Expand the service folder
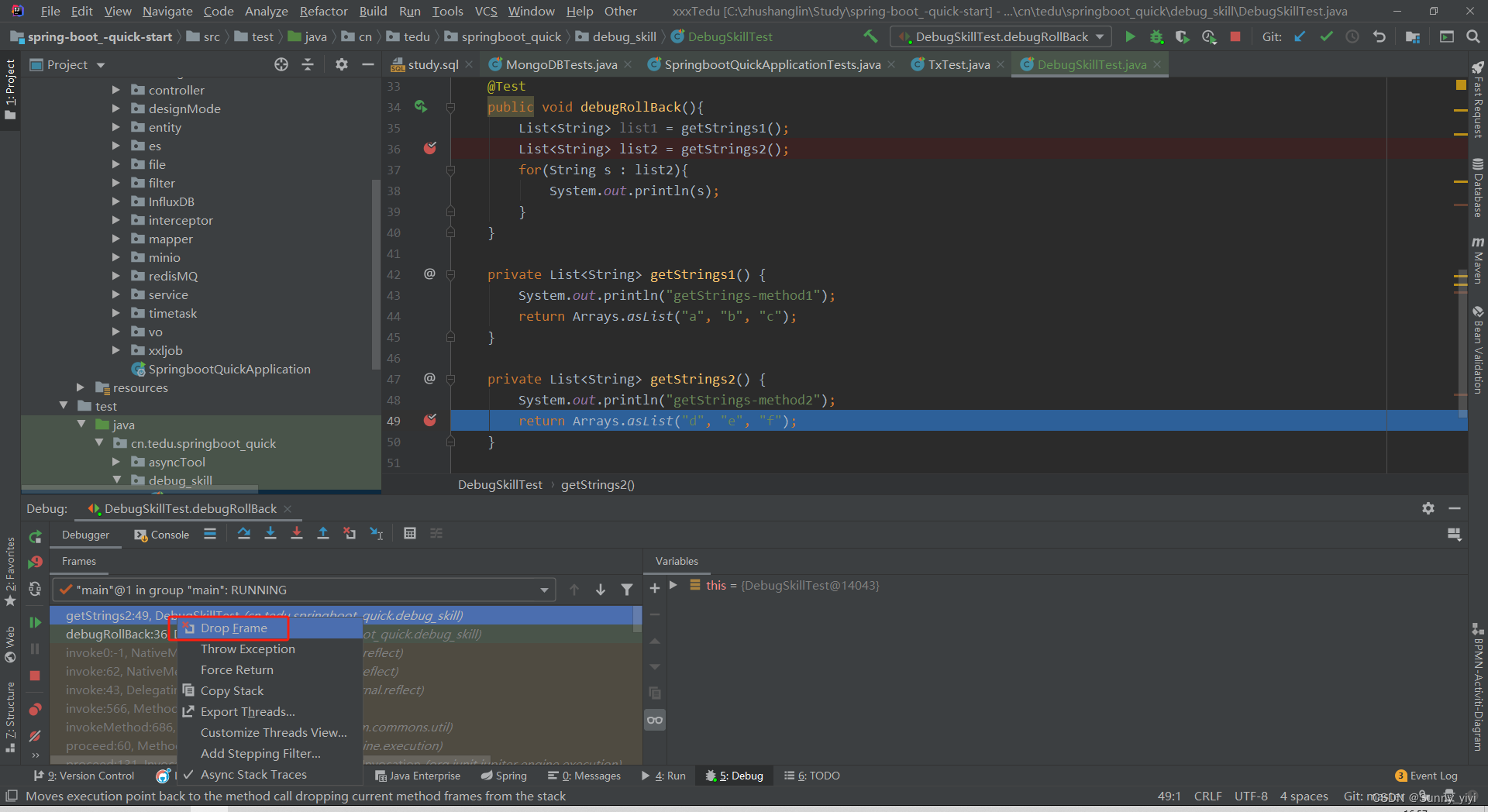Screen dimensions: 1488x812 [x=116, y=294]
